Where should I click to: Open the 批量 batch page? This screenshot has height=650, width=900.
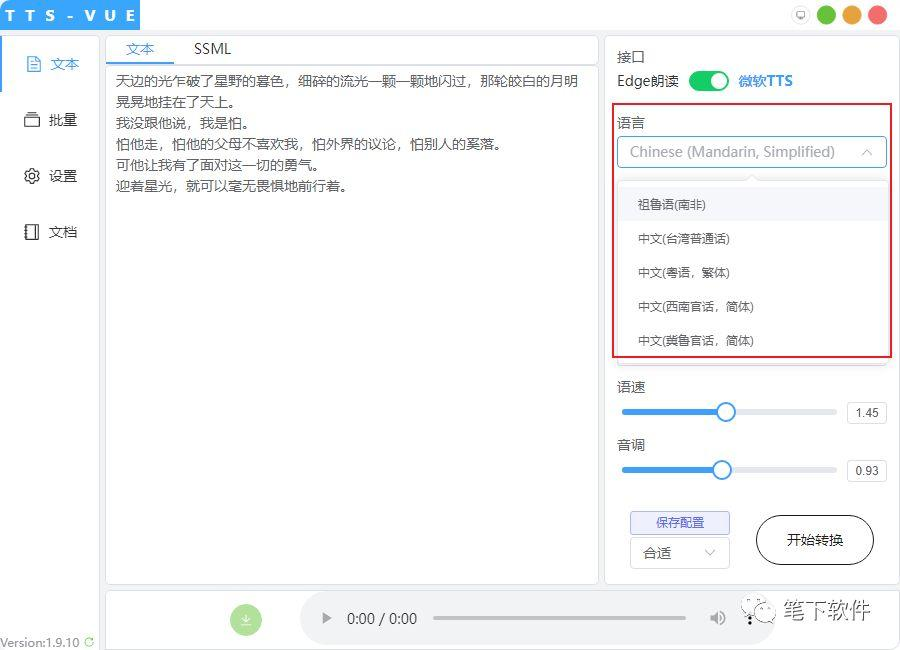pos(51,120)
